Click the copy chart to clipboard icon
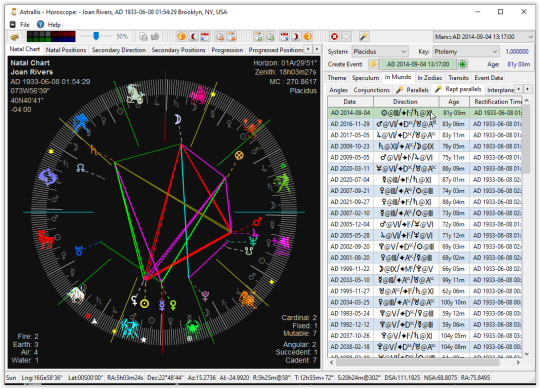Image resolution: width=540 pixels, height=389 pixels. [x=143, y=37]
